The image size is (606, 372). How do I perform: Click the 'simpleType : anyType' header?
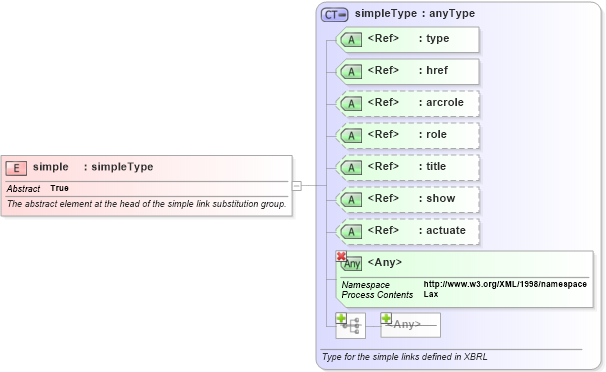pyautogui.click(x=415, y=14)
